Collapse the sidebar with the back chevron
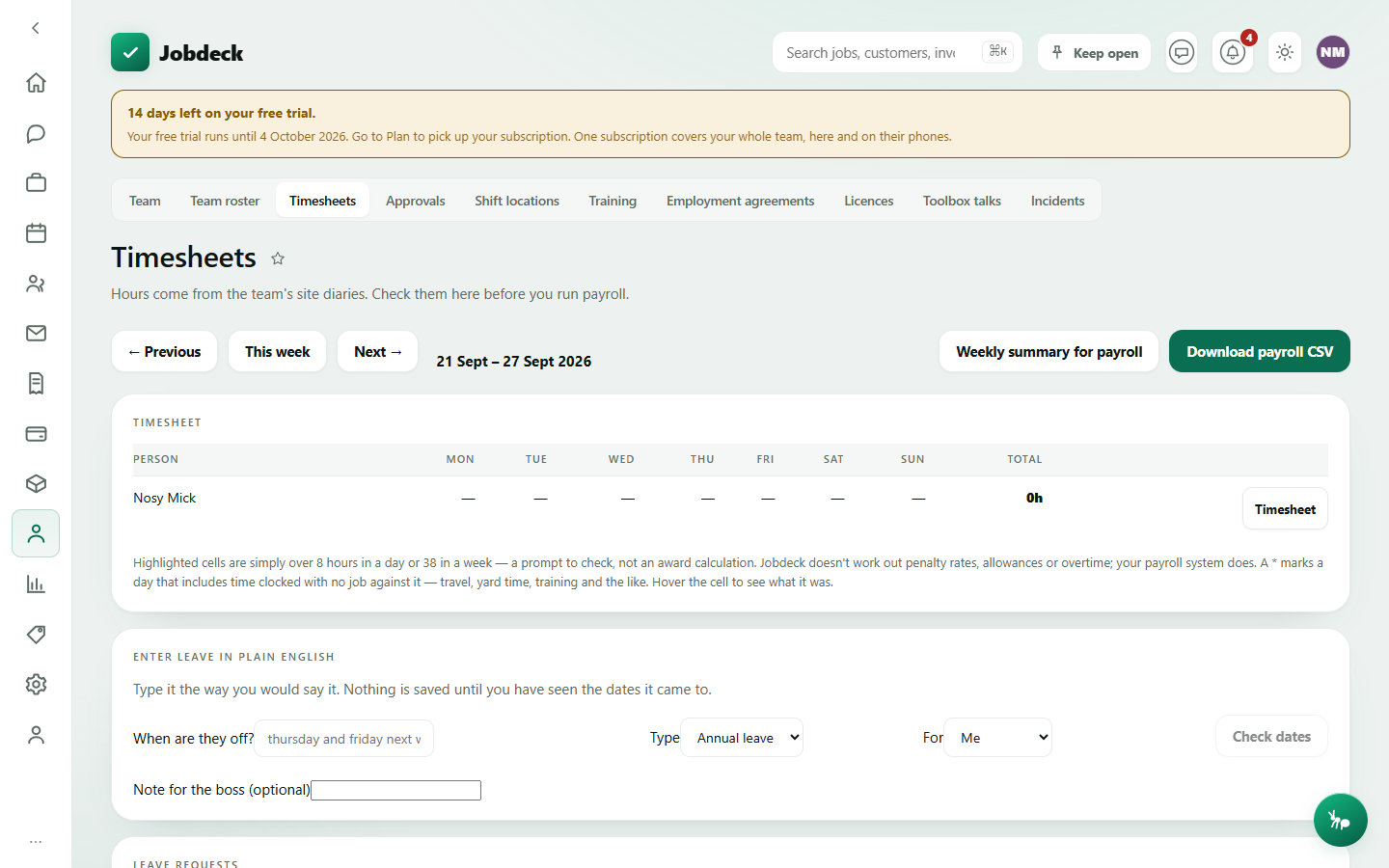The width and height of the screenshot is (1389, 868). click(36, 28)
